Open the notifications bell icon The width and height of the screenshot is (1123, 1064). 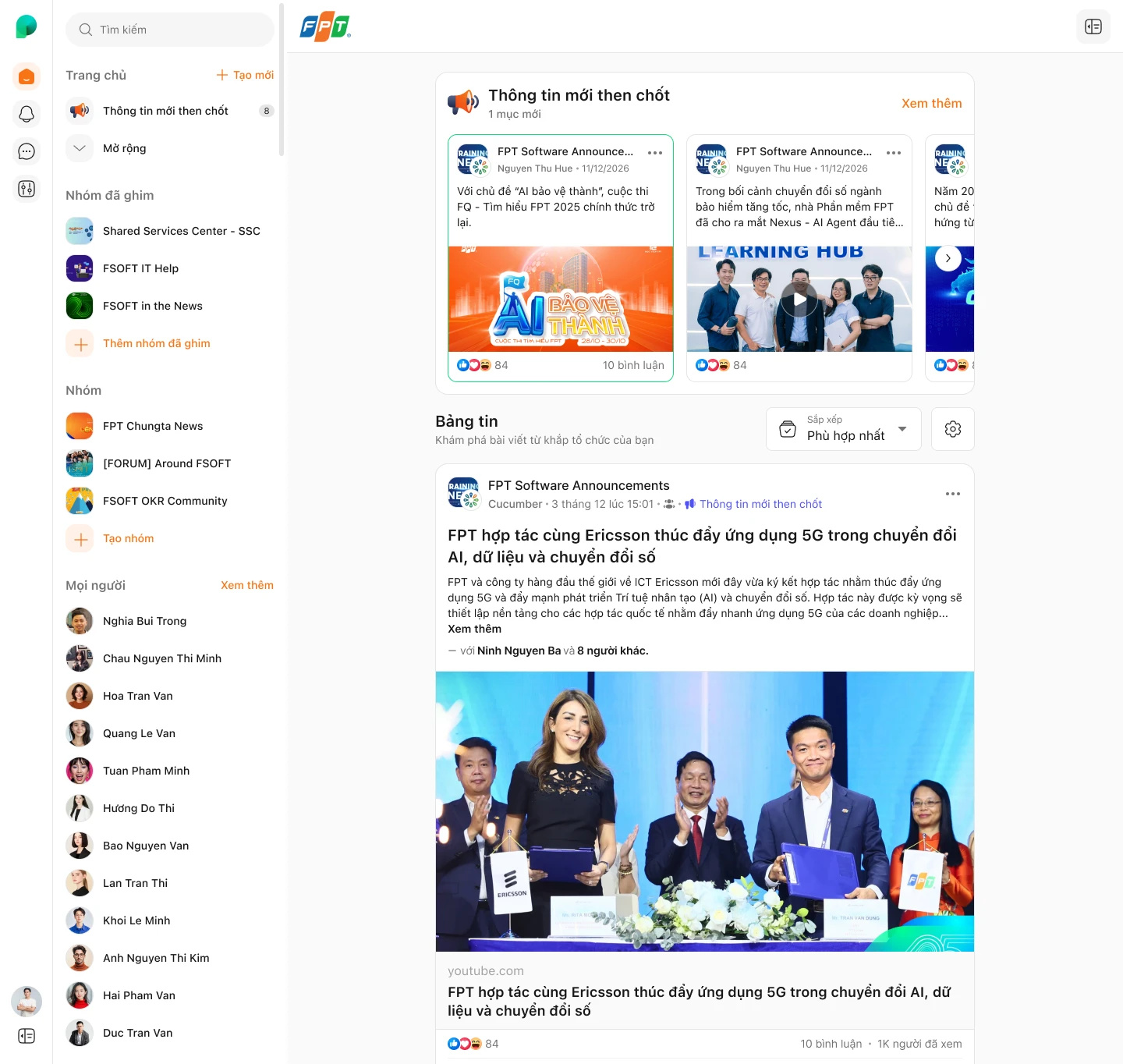coord(27,114)
